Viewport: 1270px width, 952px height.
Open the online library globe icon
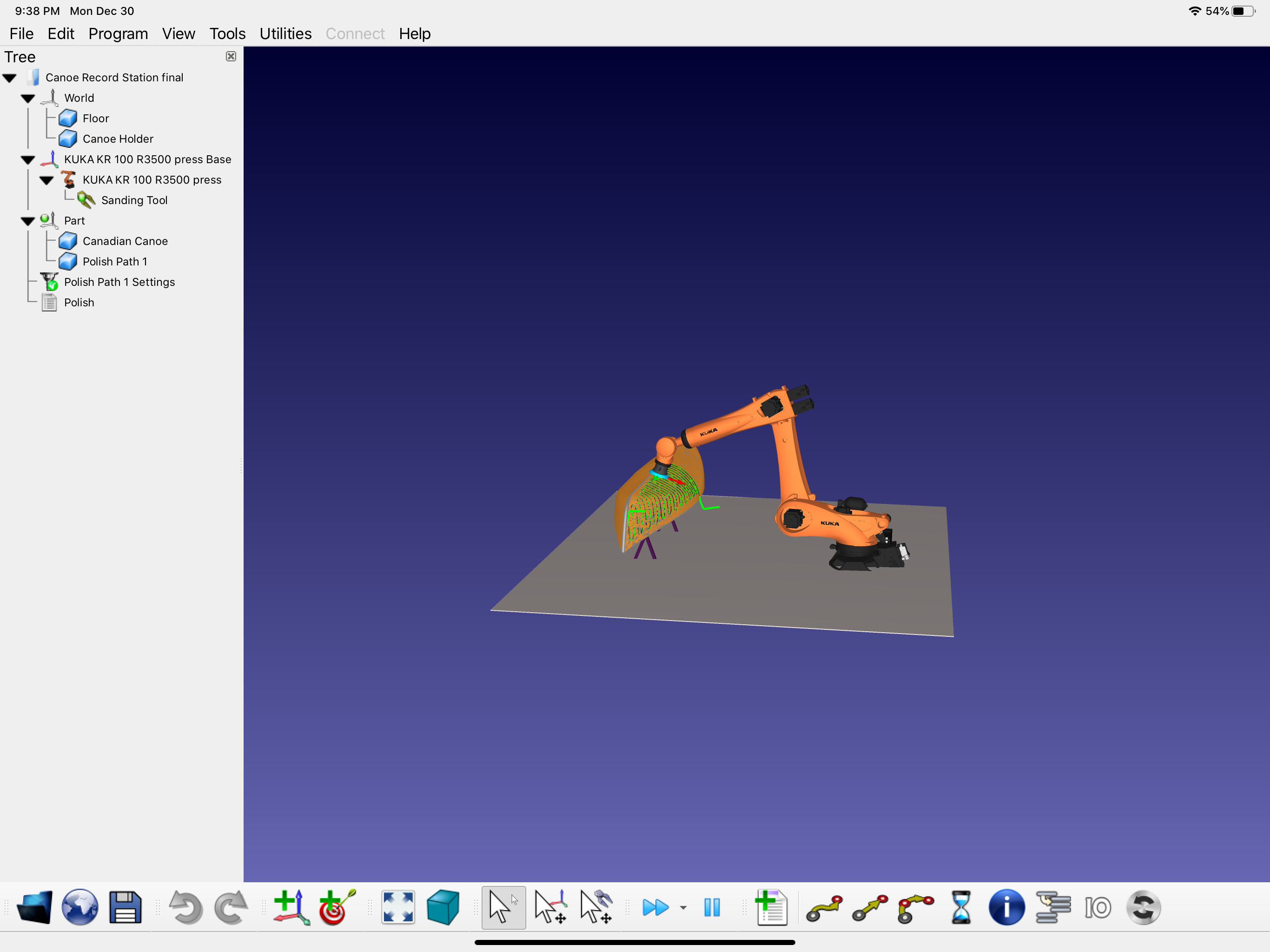click(80, 907)
